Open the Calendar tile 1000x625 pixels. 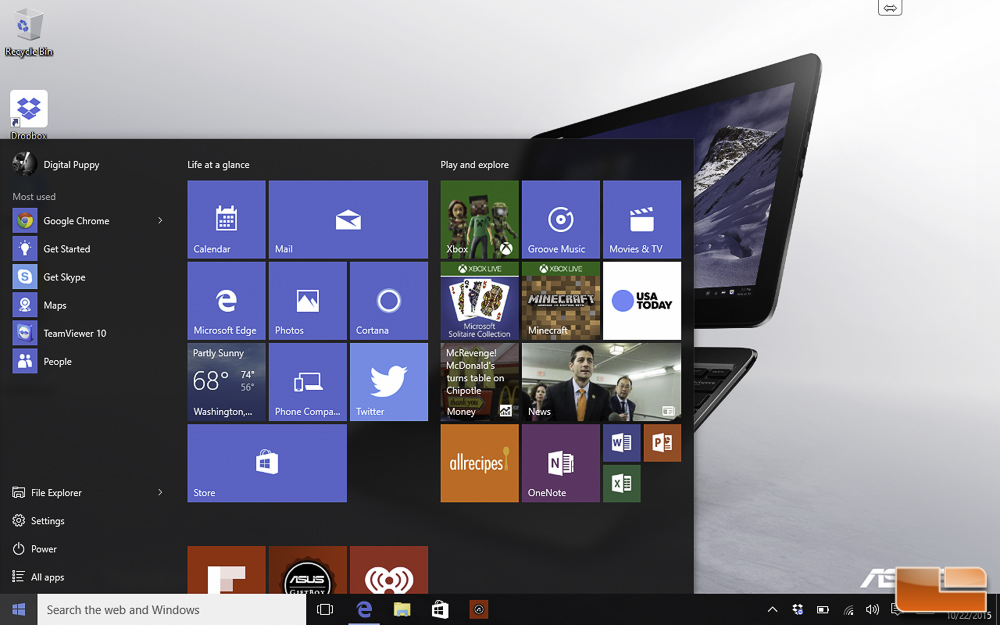(x=226, y=219)
